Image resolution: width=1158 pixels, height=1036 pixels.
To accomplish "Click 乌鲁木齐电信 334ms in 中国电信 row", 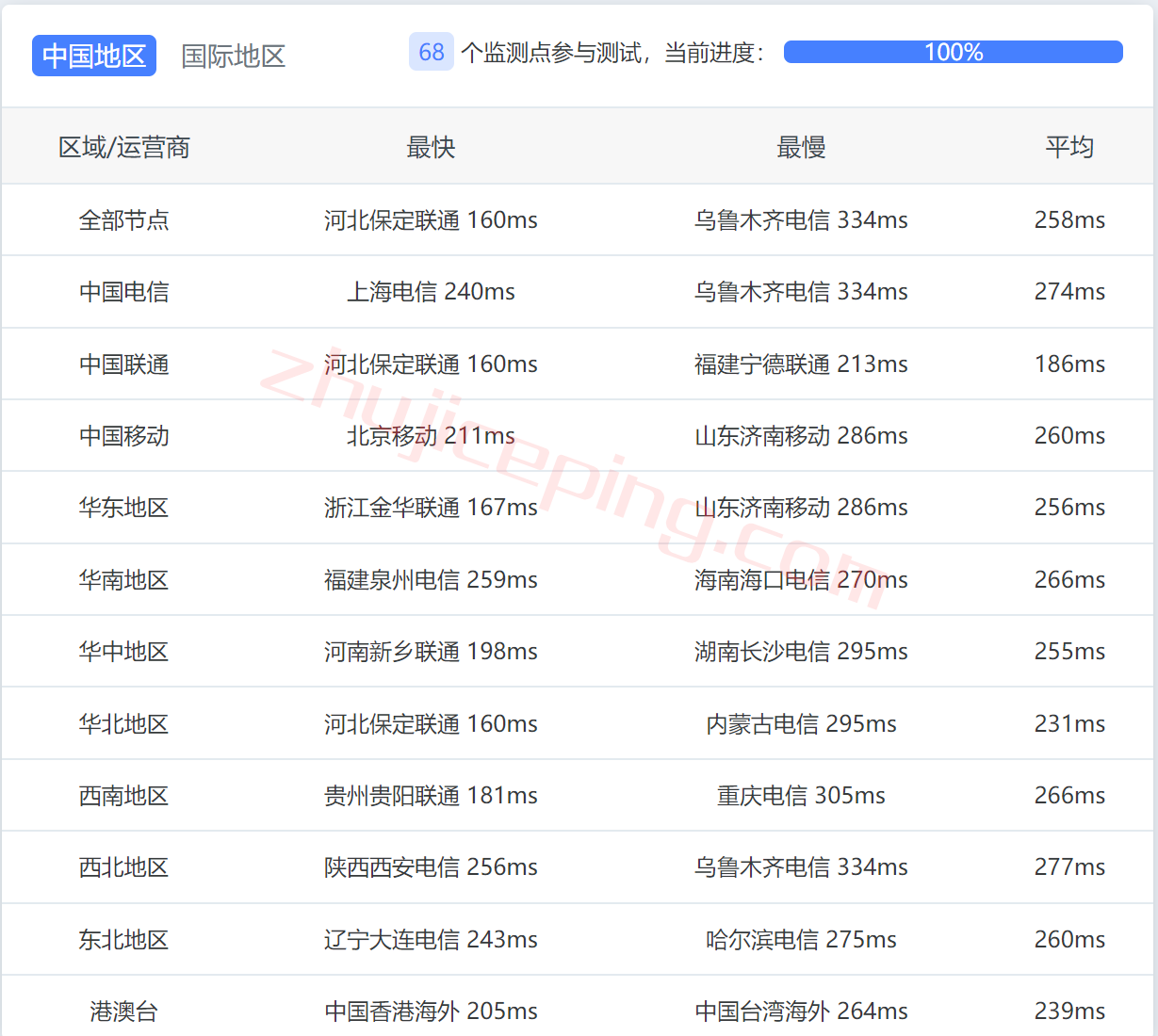I will point(801,292).
